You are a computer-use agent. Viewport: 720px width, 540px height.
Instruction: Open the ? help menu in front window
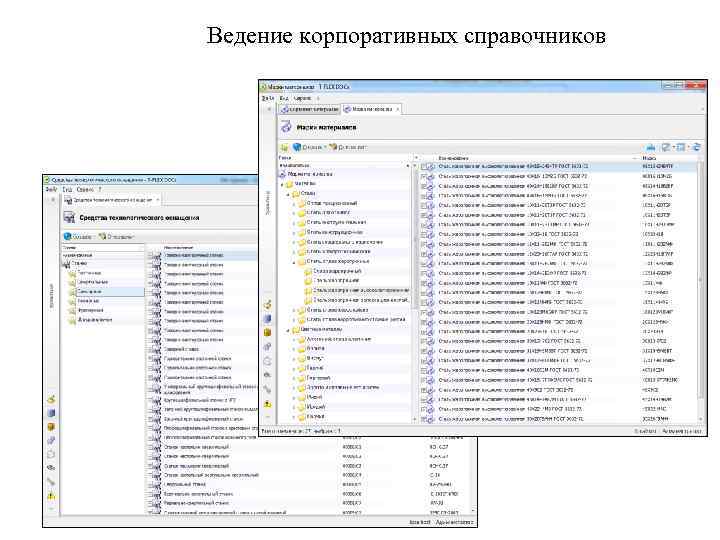pos(318,98)
